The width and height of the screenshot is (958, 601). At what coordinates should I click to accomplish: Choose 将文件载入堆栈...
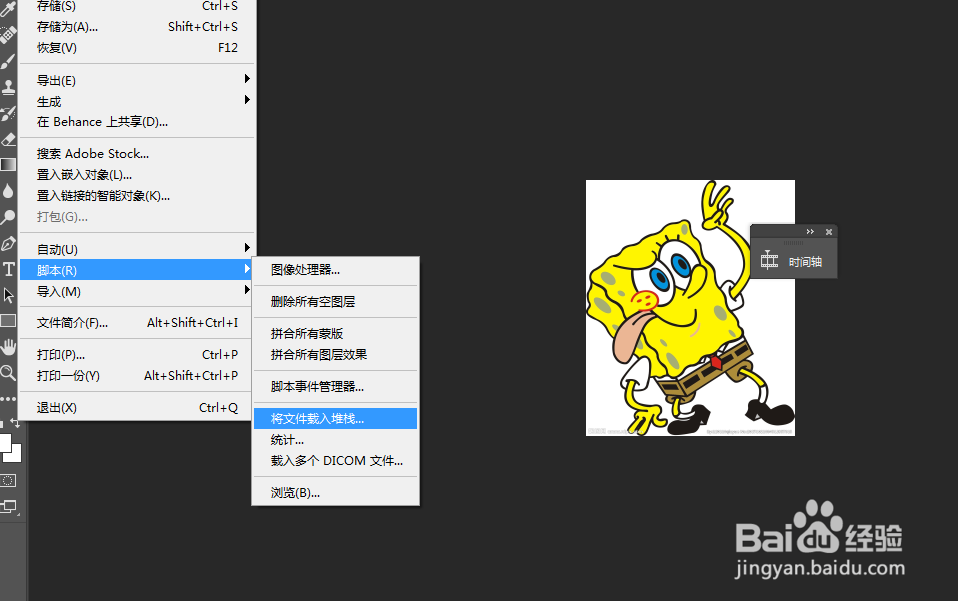[x=335, y=418]
